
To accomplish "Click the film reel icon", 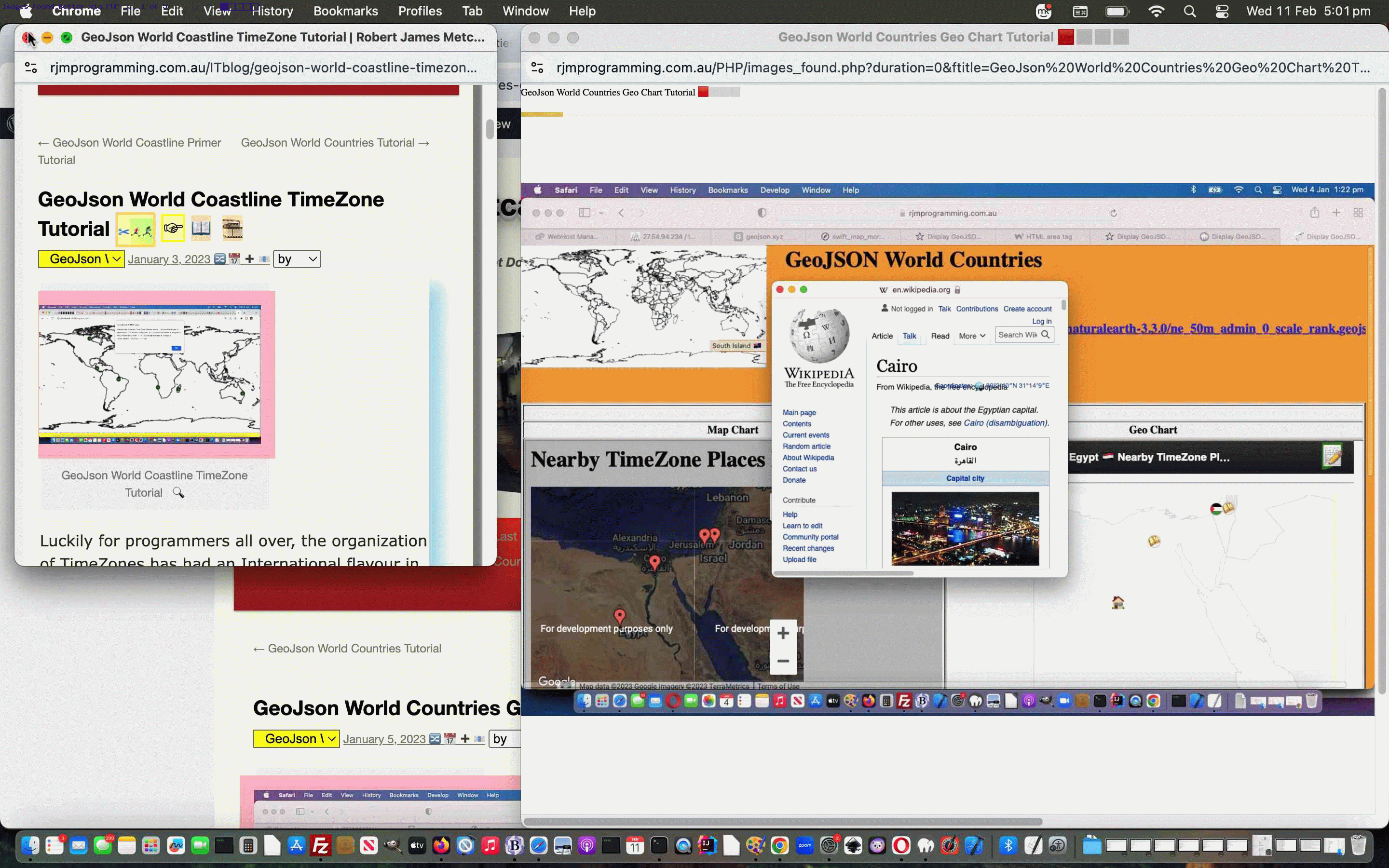I will pyautogui.click(x=232, y=229).
